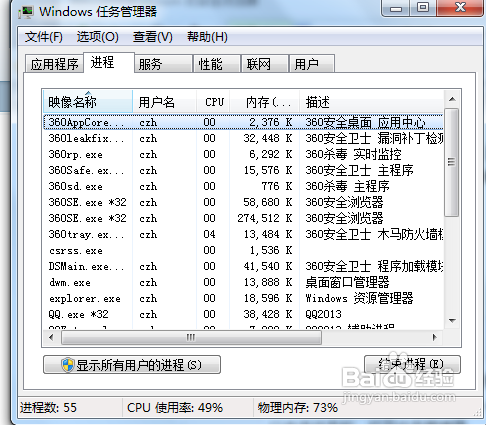The image size is (486, 425).
Task: Switch to the 用户 tab
Action: (312, 64)
